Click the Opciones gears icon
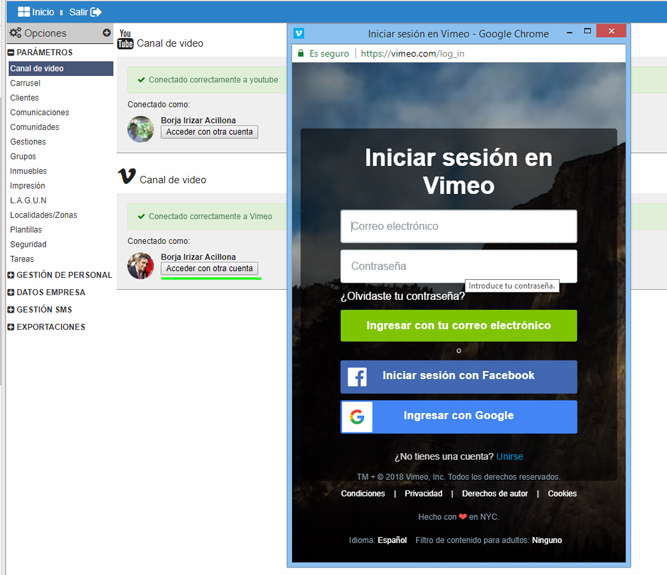 15,33
